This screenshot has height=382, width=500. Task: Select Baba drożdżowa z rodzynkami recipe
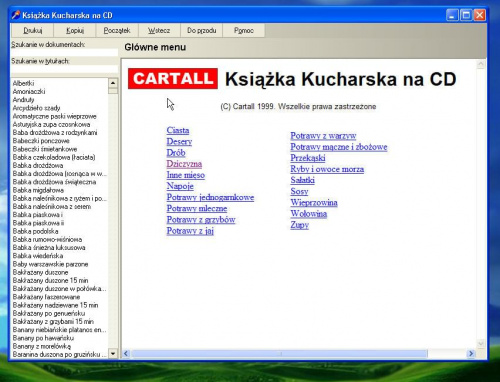pos(55,133)
